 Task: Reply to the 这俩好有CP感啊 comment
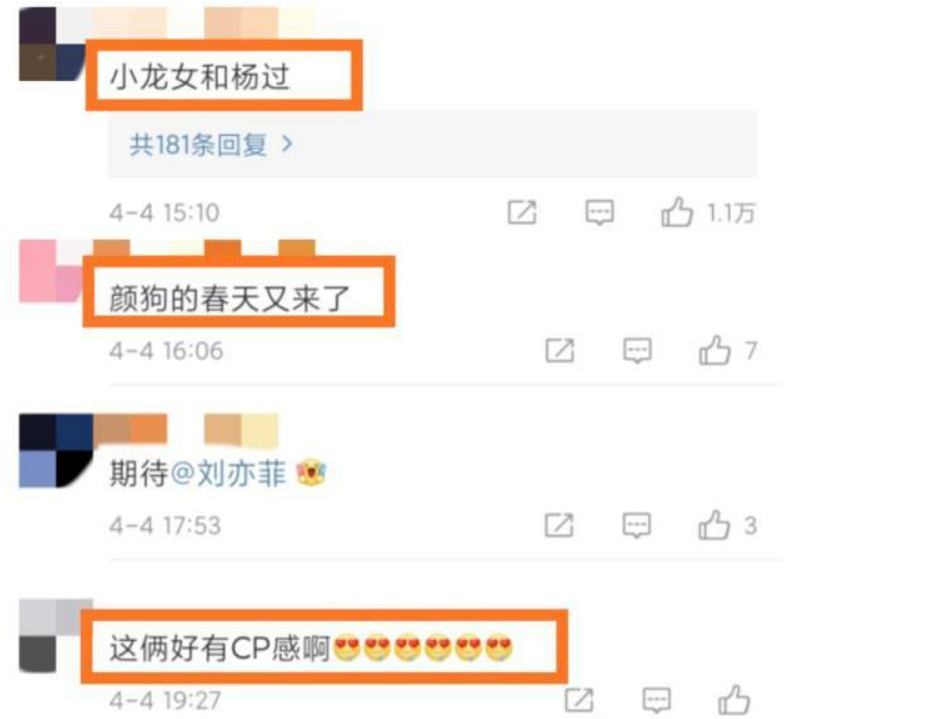(x=656, y=700)
